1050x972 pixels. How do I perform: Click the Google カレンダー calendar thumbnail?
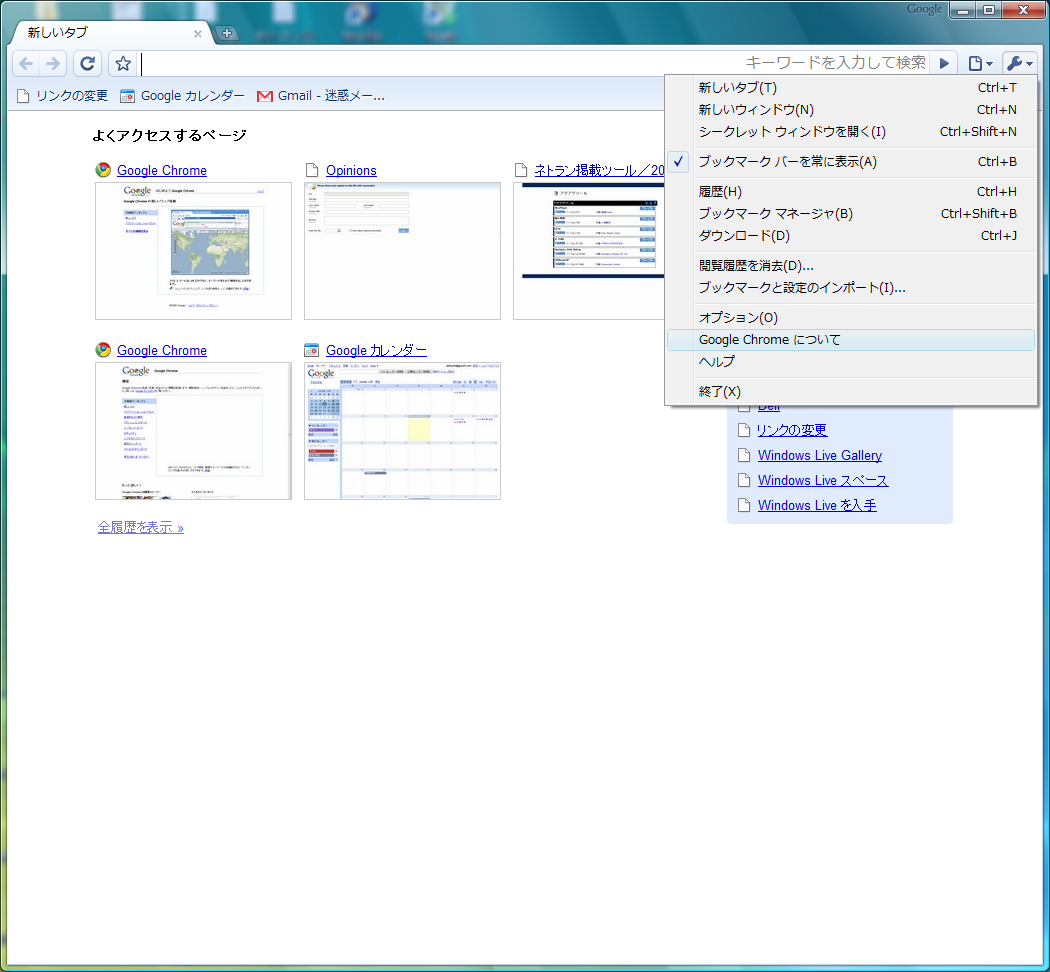click(402, 431)
